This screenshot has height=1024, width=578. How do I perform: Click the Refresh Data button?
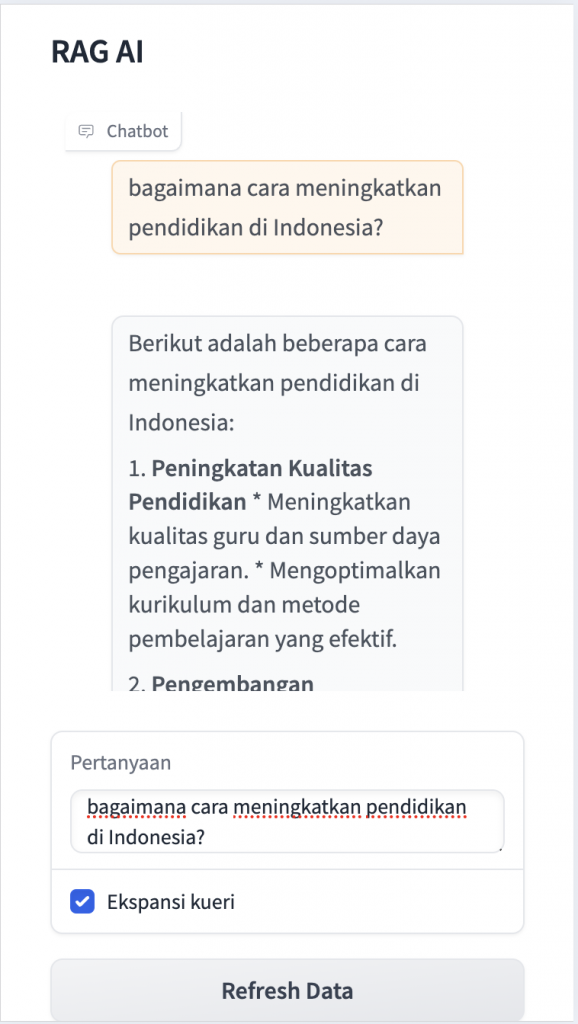click(x=287, y=990)
